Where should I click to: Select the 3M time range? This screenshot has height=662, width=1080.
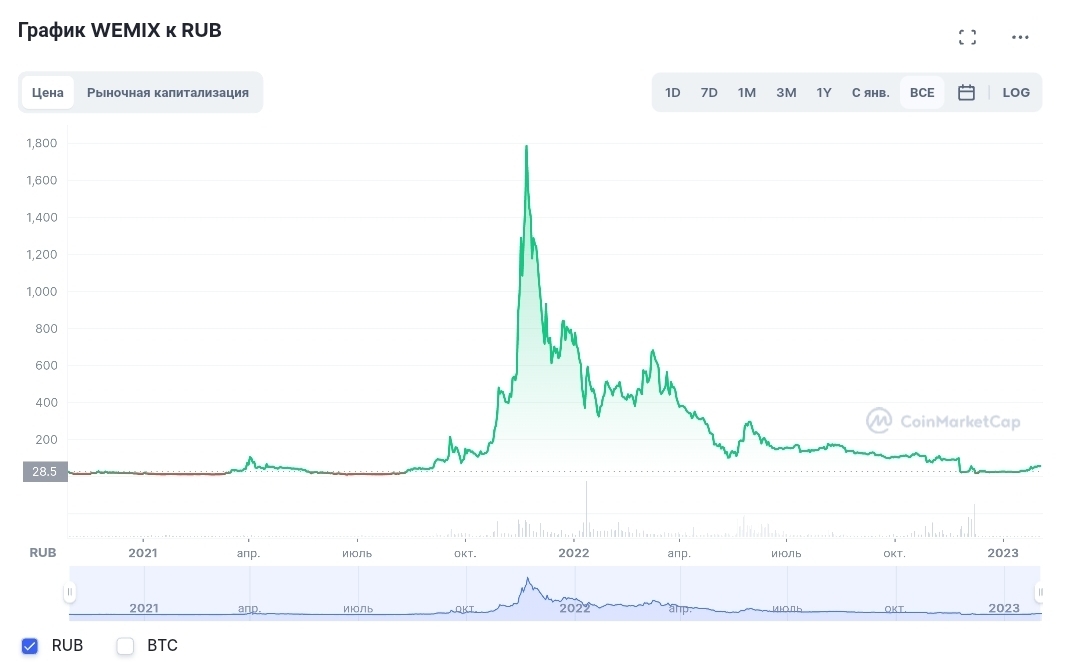(786, 92)
